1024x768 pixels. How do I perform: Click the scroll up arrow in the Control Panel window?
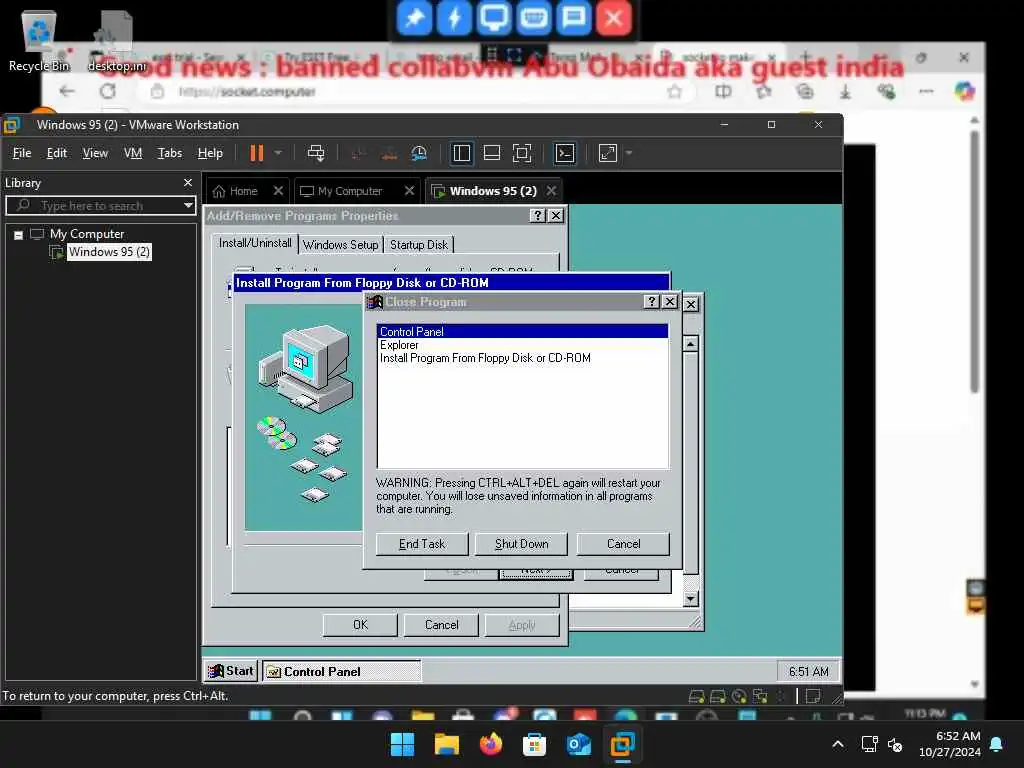[x=691, y=344]
